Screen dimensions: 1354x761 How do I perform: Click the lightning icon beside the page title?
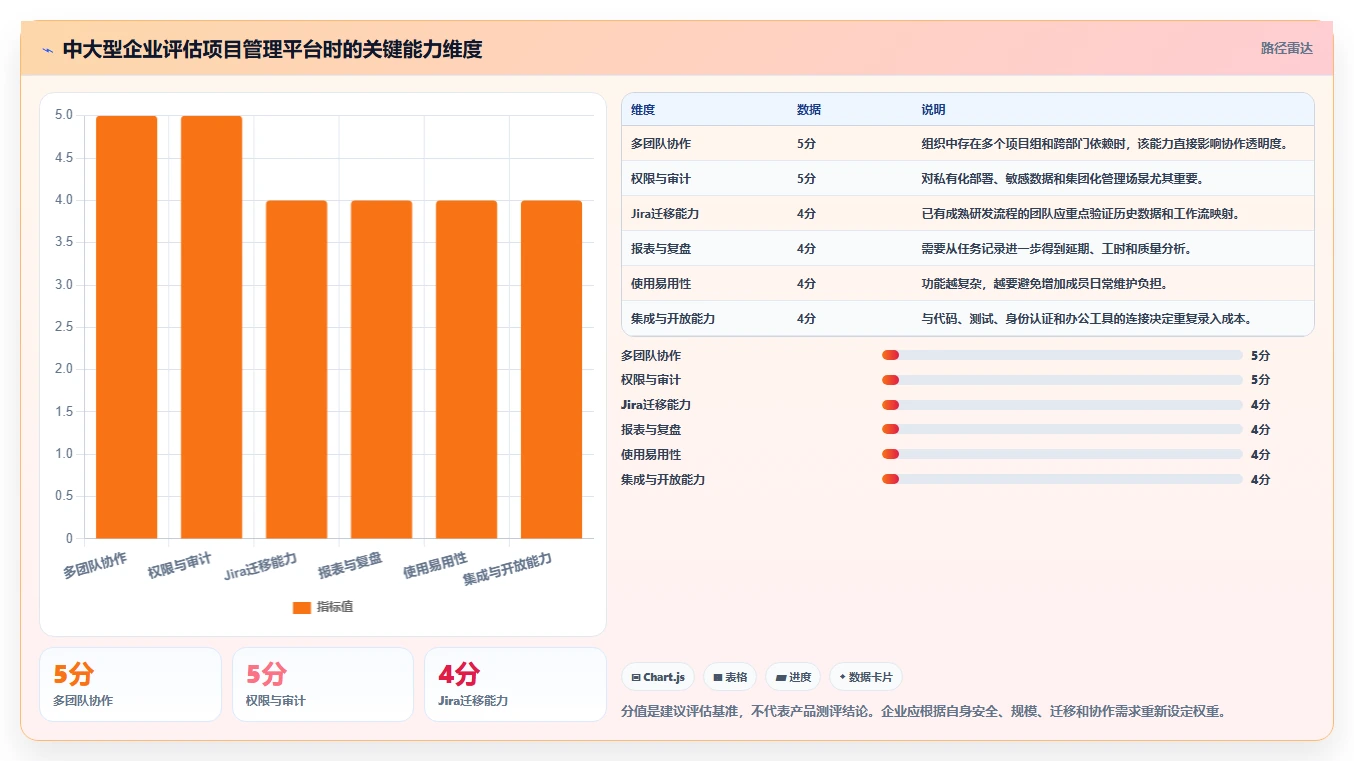pos(48,49)
